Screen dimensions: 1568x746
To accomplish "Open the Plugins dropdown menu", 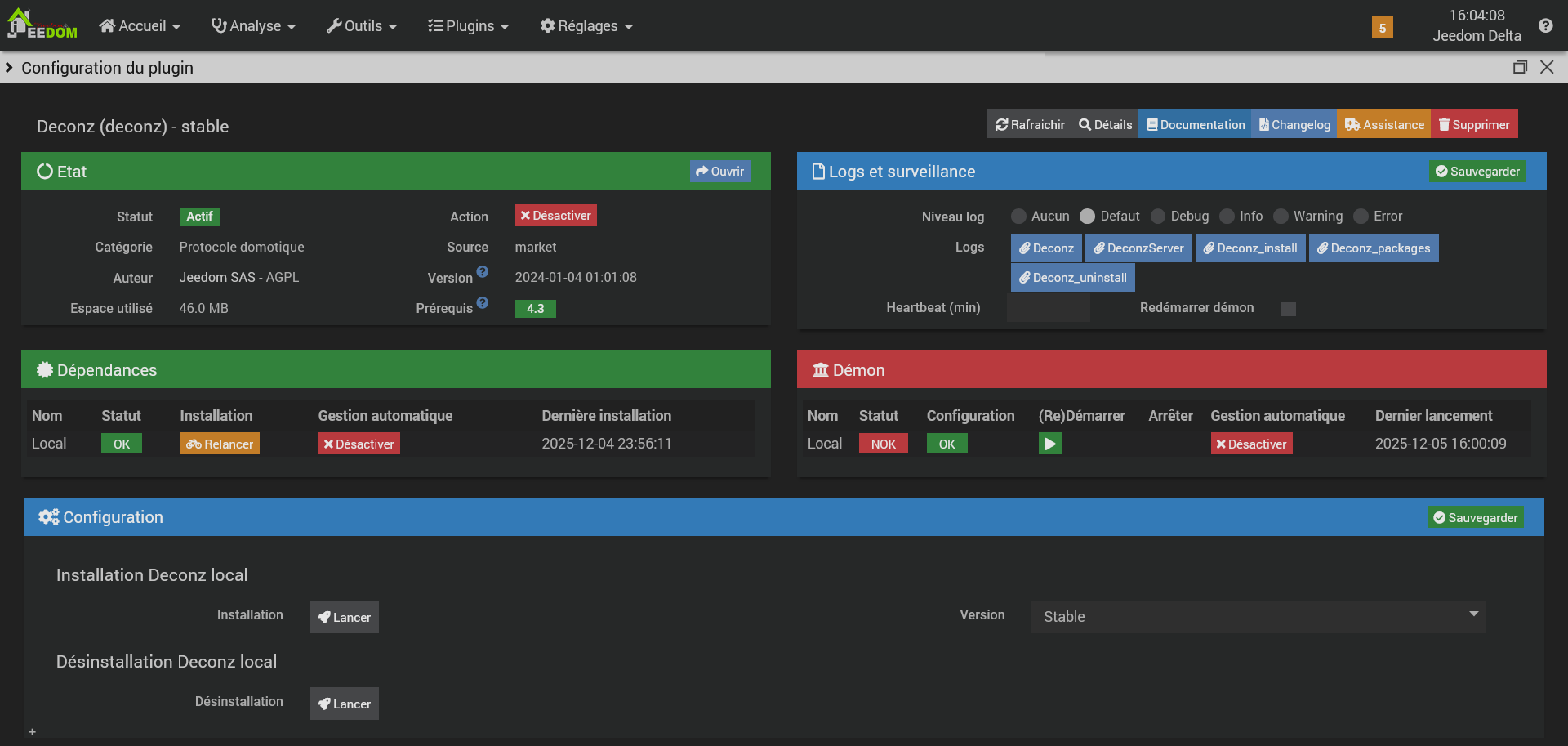I will click(468, 26).
